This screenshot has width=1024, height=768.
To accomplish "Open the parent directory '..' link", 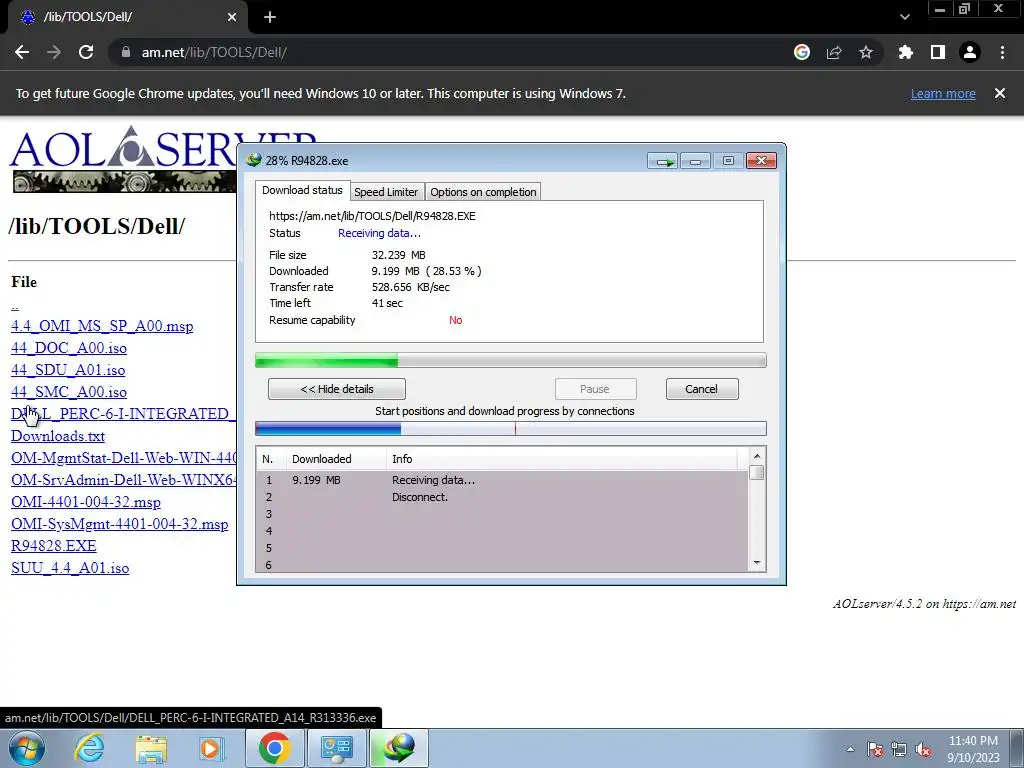I will [x=15, y=304].
